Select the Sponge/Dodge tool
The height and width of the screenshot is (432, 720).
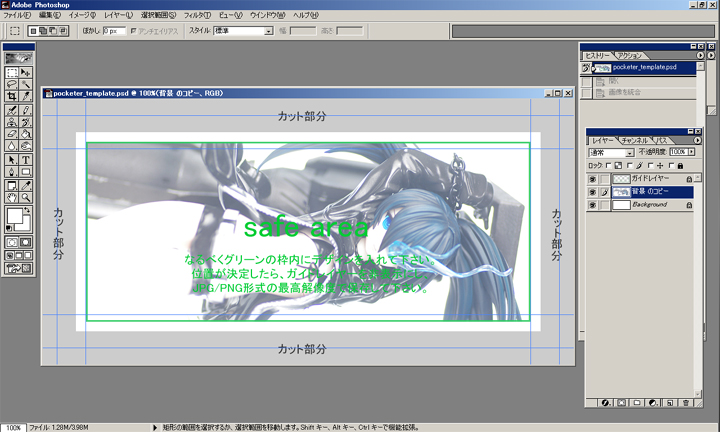coord(26,146)
